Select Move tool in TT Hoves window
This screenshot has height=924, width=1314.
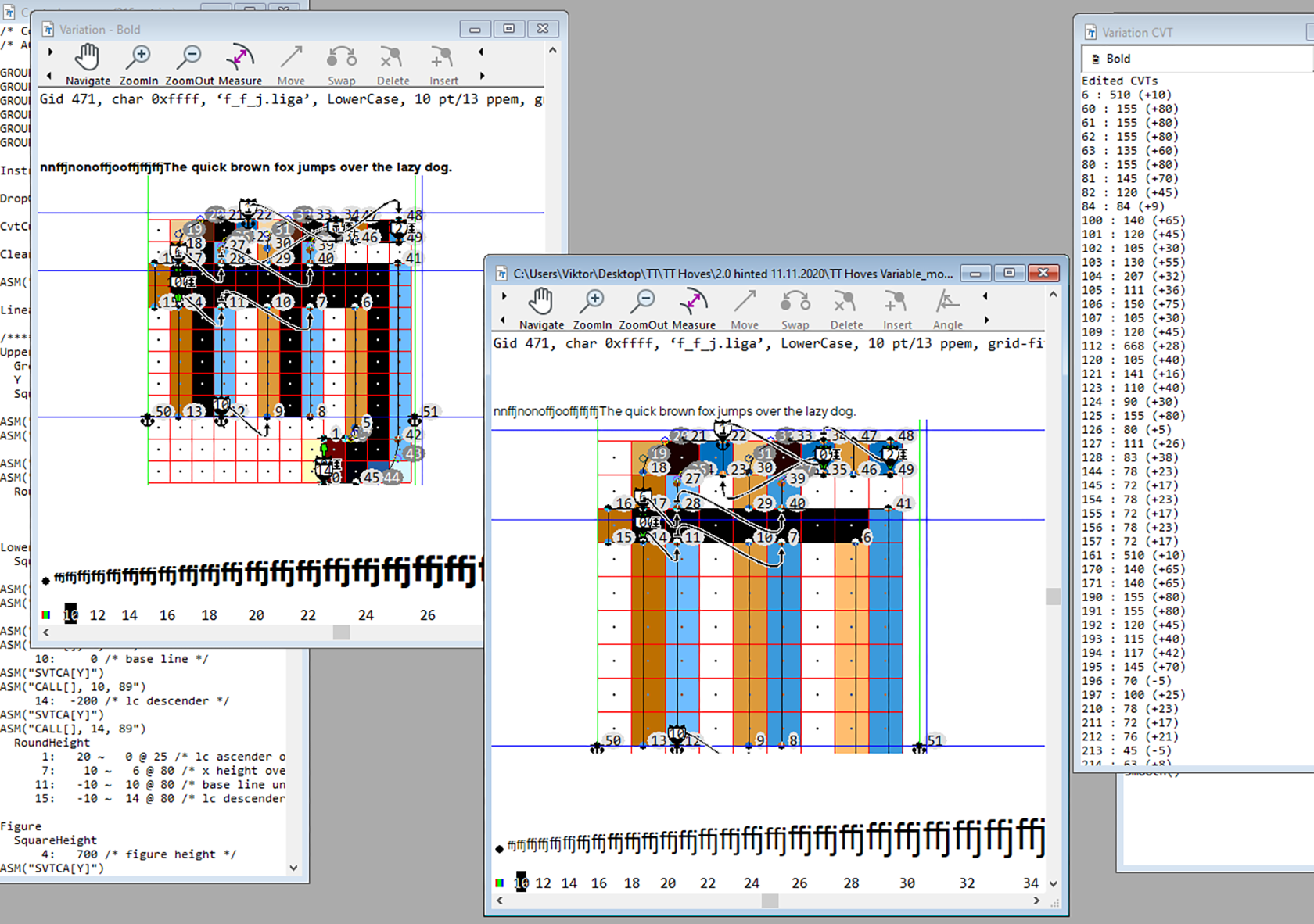coord(745,309)
